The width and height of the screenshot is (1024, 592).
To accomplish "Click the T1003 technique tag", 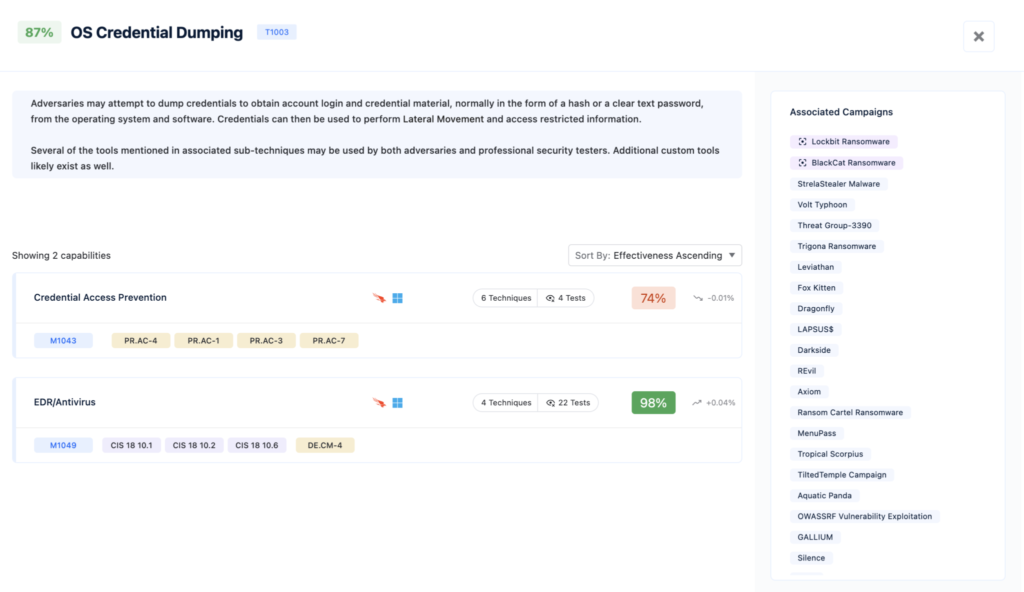I will pos(276,32).
